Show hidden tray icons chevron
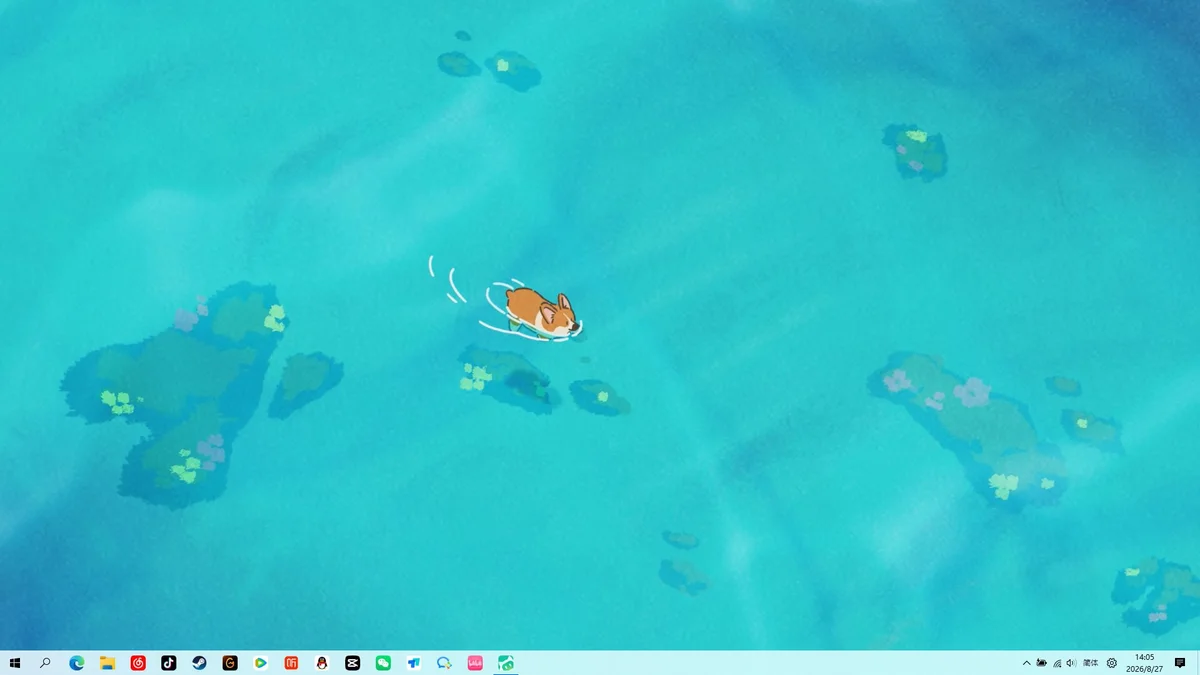Image resolution: width=1200 pixels, height=675 pixels. click(x=1026, y=663)
